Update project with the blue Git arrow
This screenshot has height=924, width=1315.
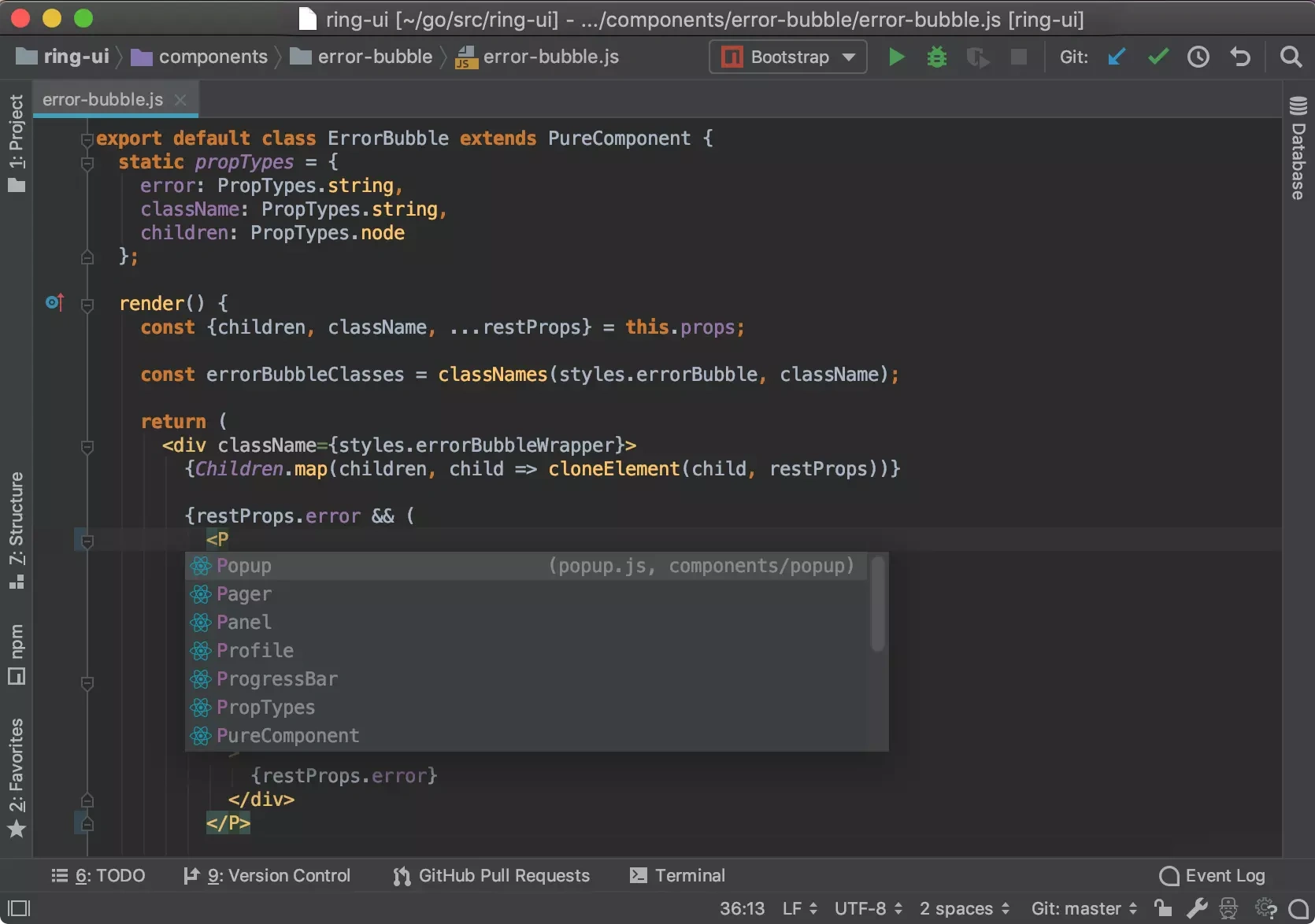click(x=1117, y=57)
